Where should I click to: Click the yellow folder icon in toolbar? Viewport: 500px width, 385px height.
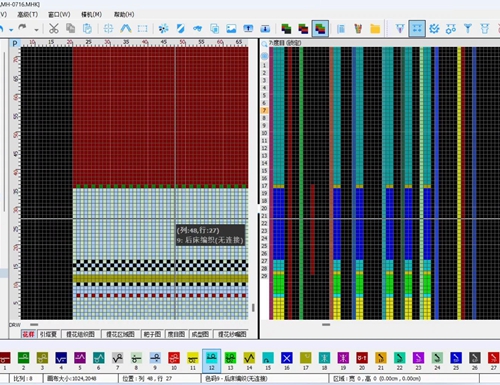(375, 29)
